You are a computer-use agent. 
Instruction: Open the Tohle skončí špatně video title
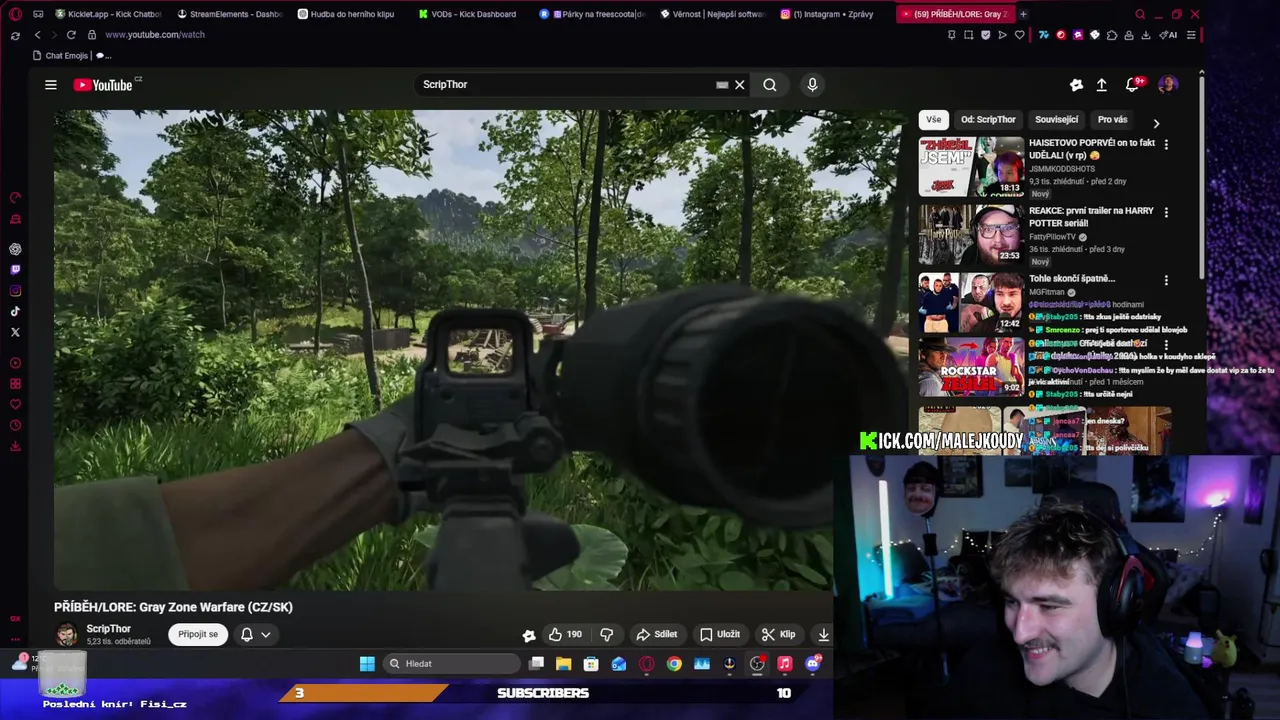(x=1072, y=278)
